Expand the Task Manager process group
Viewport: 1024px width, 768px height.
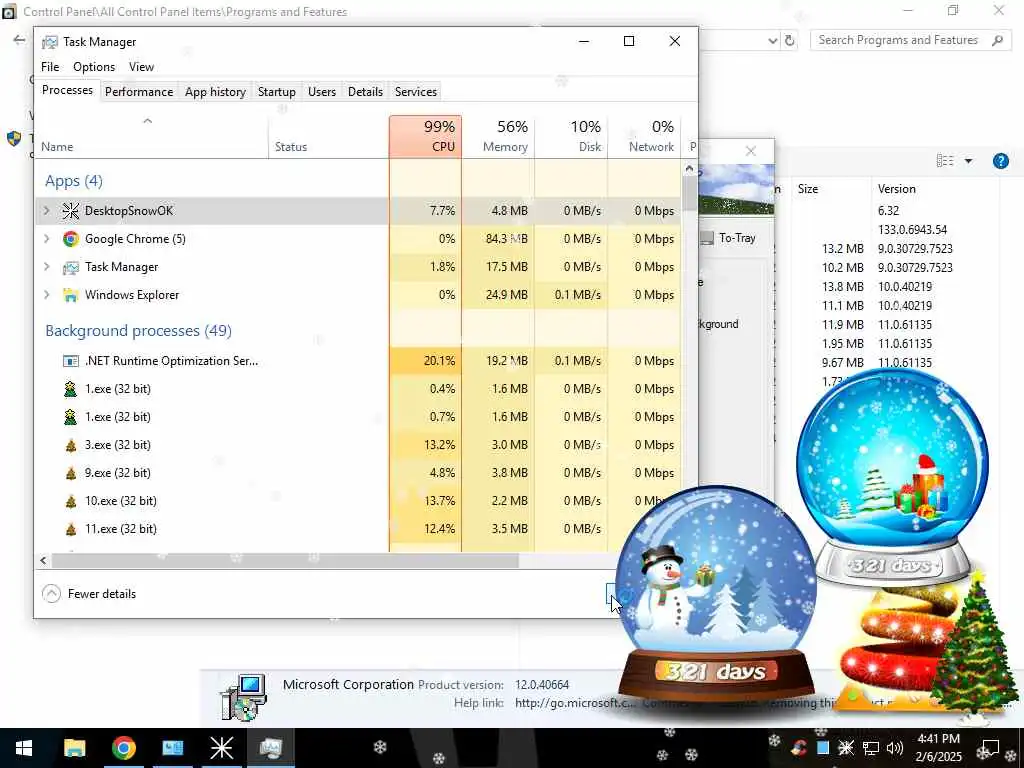coord(46,266)
